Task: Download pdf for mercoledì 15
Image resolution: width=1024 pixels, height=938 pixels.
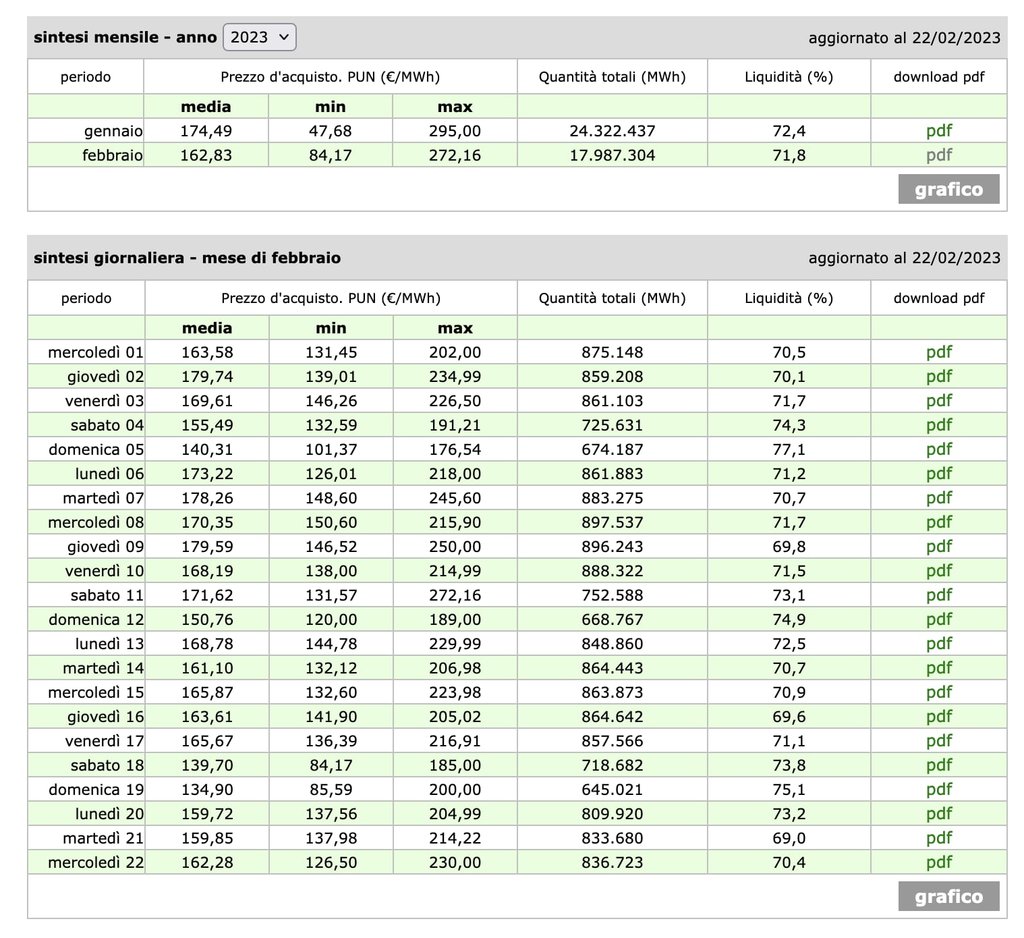Action: pyautogui.click(x=938, y=692)
